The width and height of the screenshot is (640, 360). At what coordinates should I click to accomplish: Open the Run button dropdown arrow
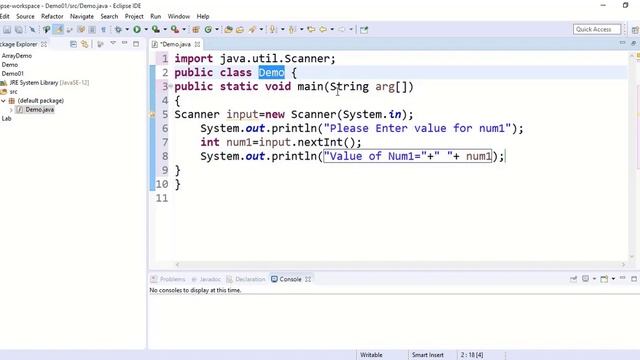click(x=146, y=29)
